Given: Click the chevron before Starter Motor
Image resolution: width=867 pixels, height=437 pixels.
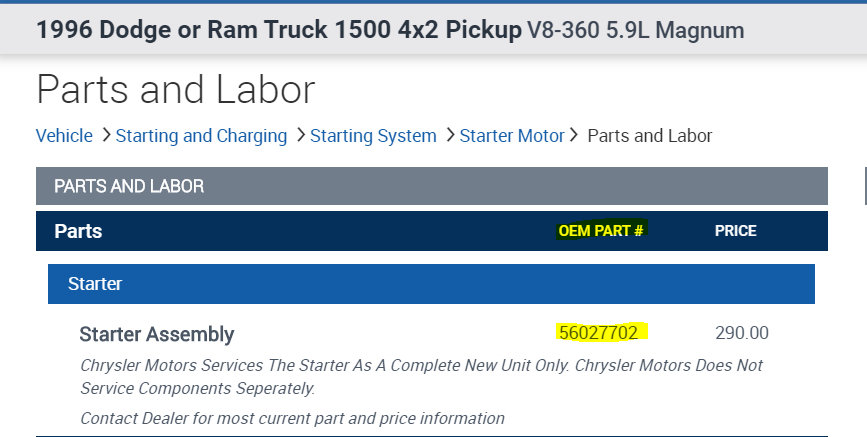Looking at the screenshot, I should (449, 135).
